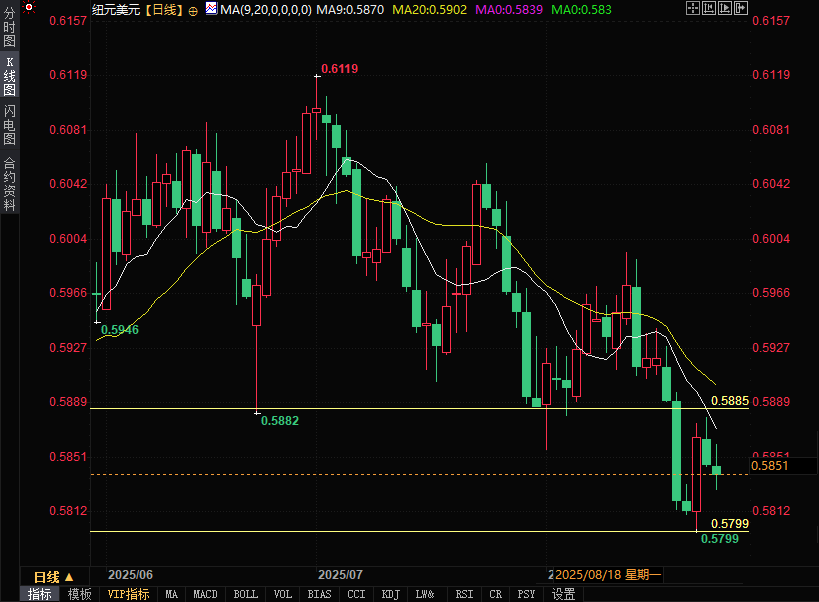
Task: Select the CR indicator button
Action: [x=495, y=594]
